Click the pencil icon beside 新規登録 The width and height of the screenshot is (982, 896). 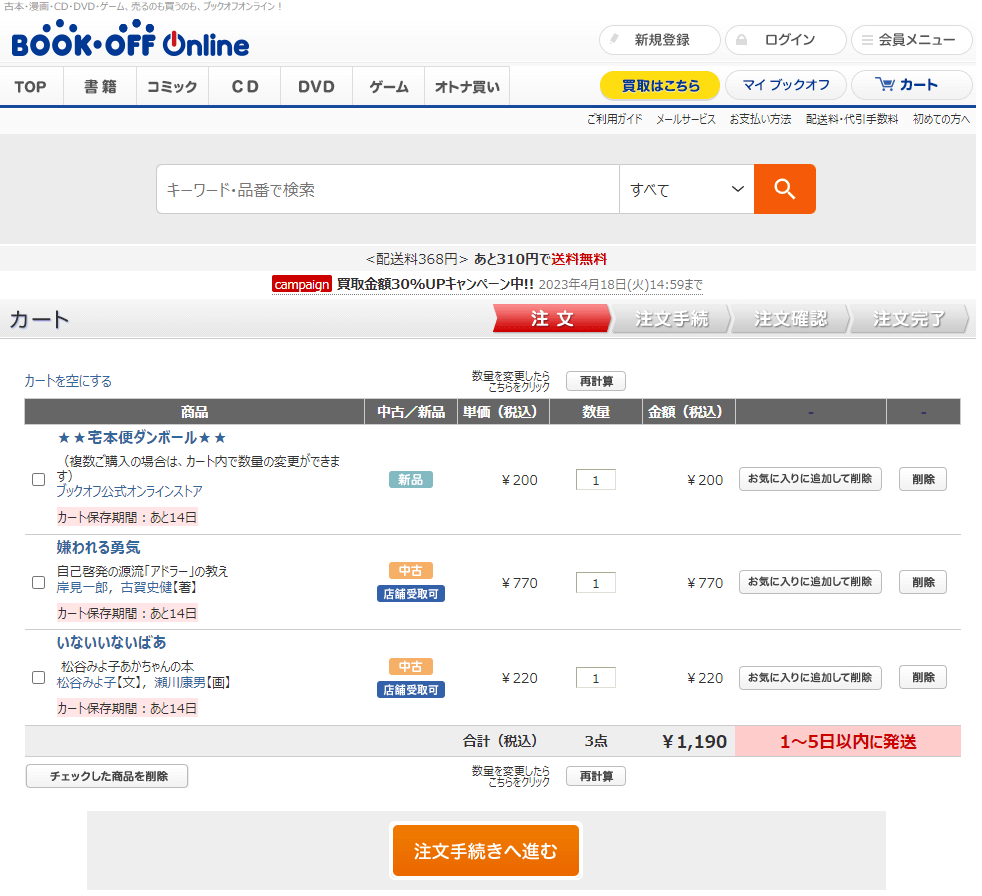pos(614,39)
